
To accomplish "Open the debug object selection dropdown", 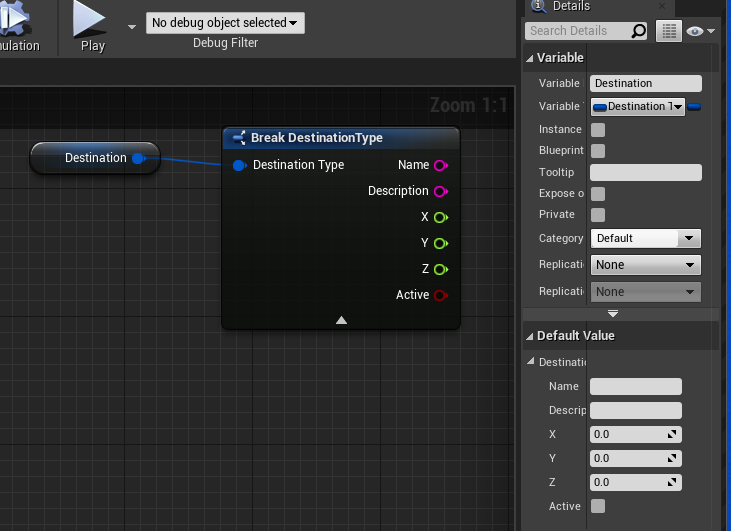I will click(x=225, y=23).
